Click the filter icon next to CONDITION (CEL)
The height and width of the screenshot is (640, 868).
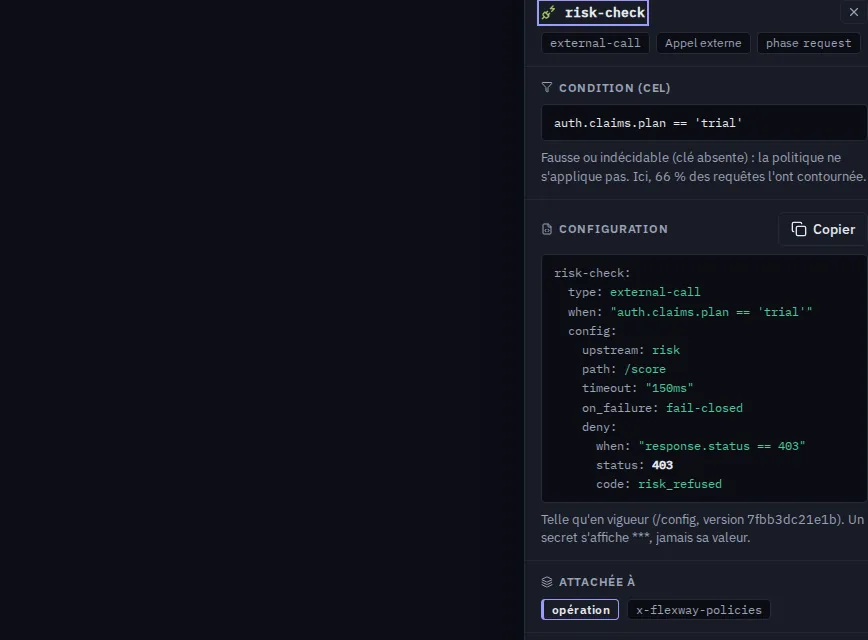pyautogui.click(x=546, y=87)
